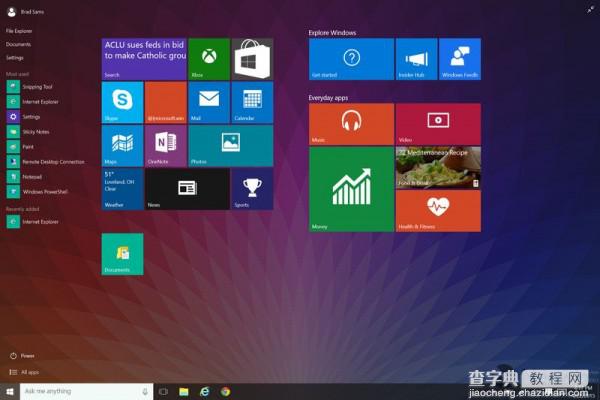Click the Ask me anything search field
The image size is (600, 400).
[x=86, y=392]
